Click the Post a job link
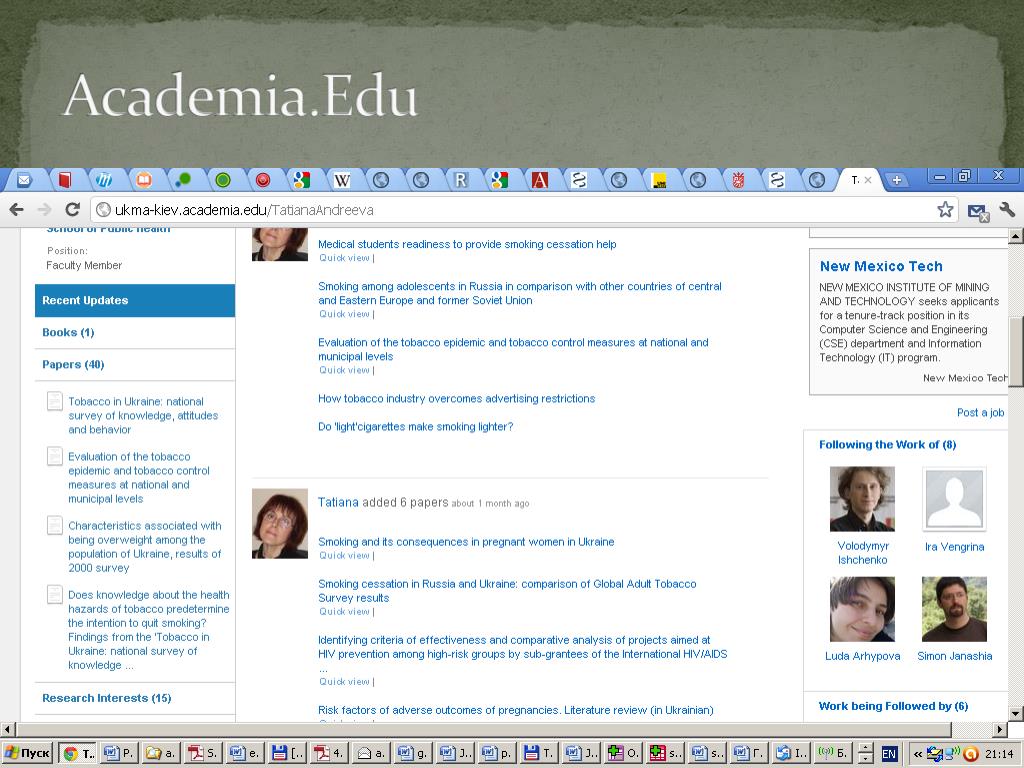Image resolution: width=1024 pixels, height=768 pixels. 980,412
